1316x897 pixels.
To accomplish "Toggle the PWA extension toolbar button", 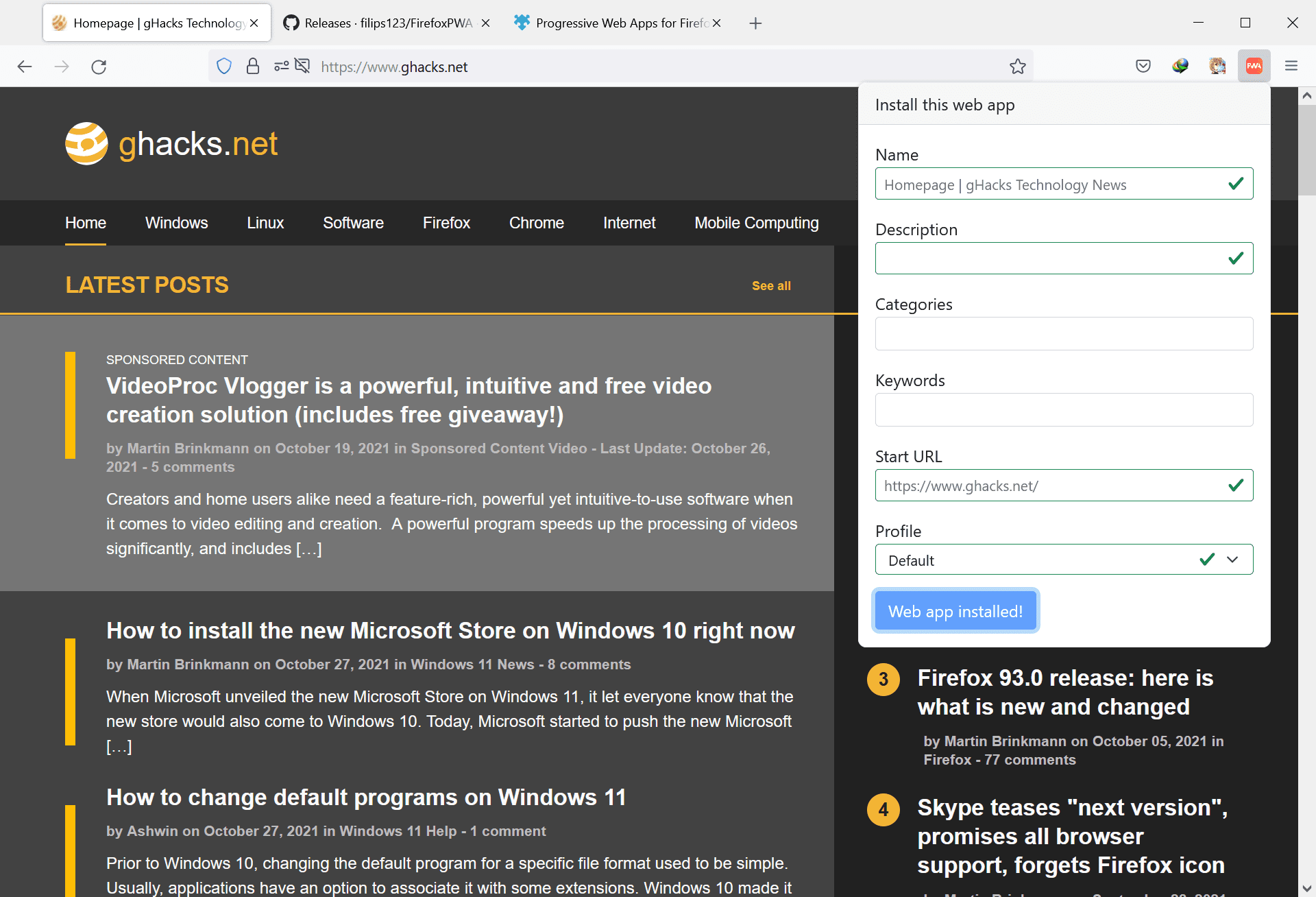I will (x=1254, y=66).
